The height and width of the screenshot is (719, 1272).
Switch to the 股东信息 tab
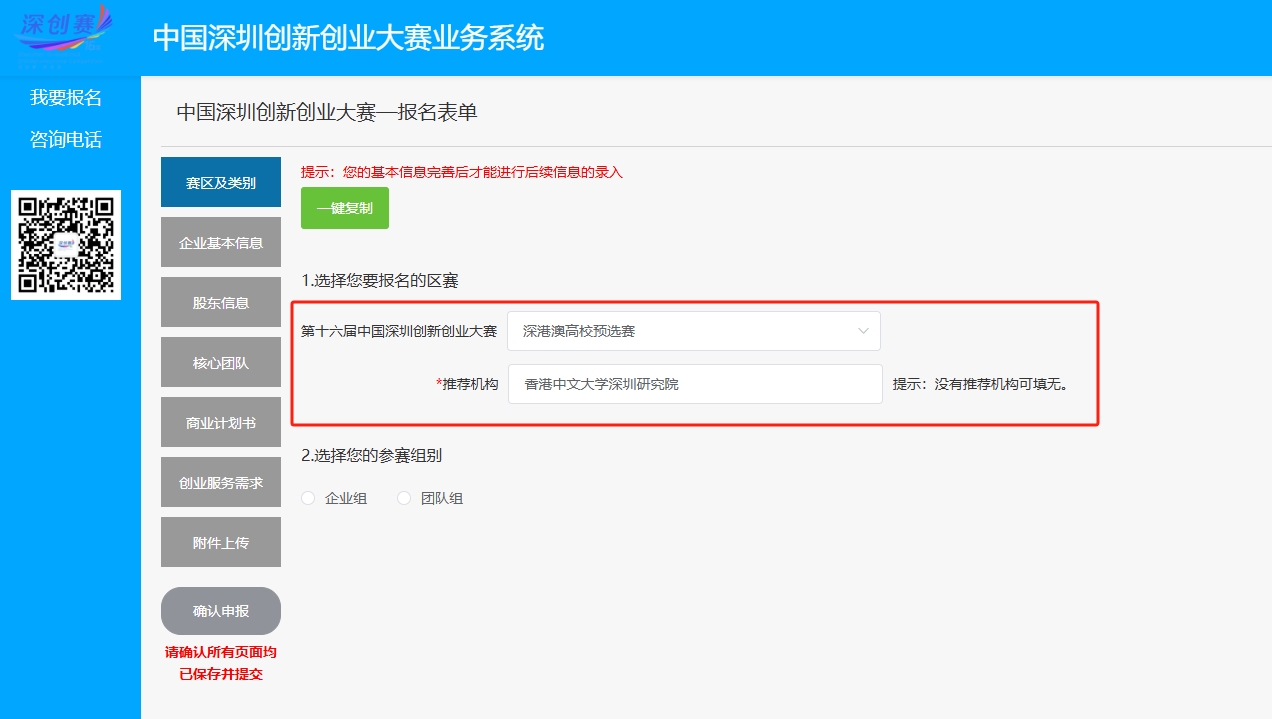[x=221, y=302]
